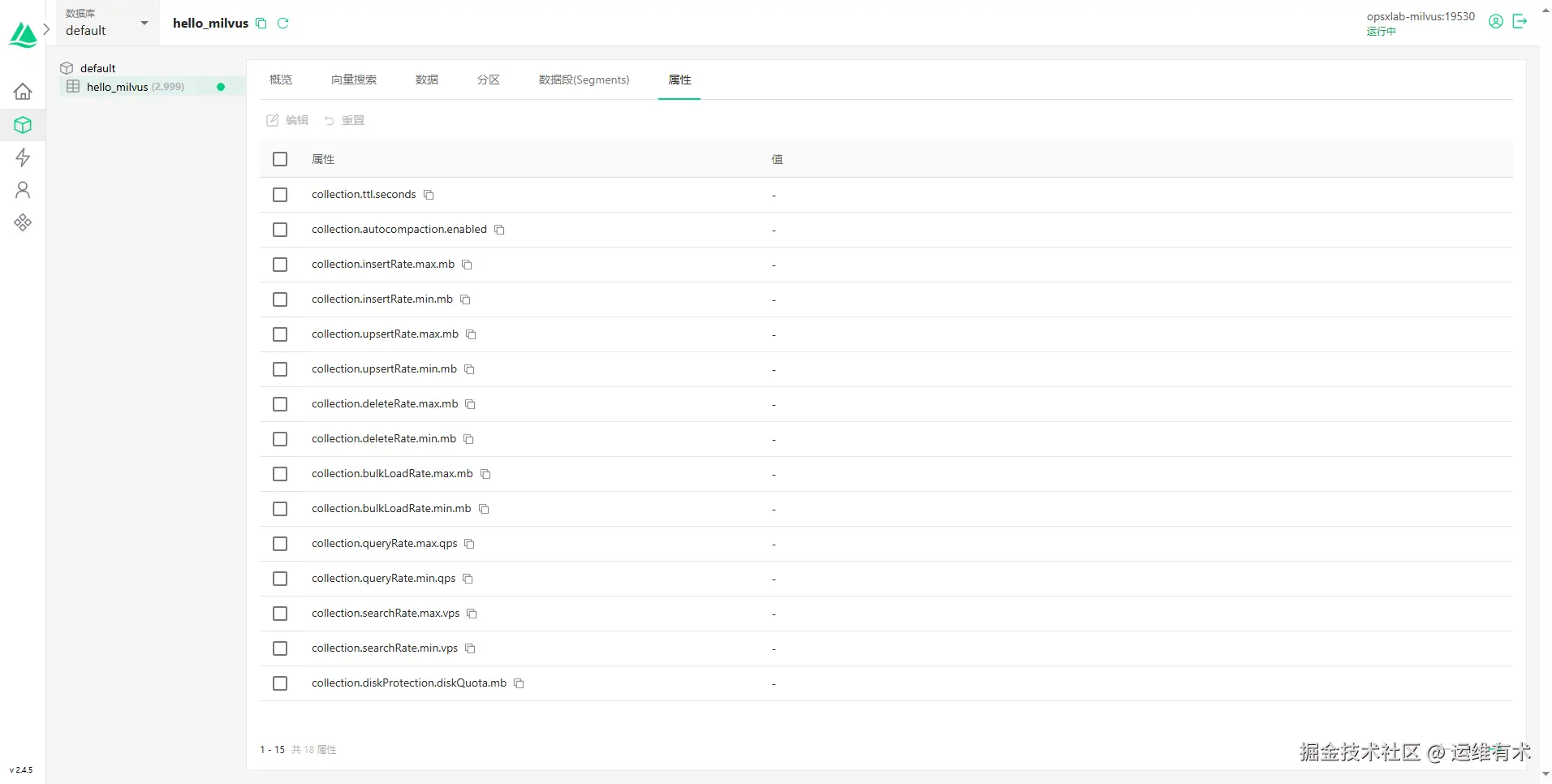Open the Users page via sidebar person icon
The height and width of the screenshot is (784, 1552).
(23, 190)
